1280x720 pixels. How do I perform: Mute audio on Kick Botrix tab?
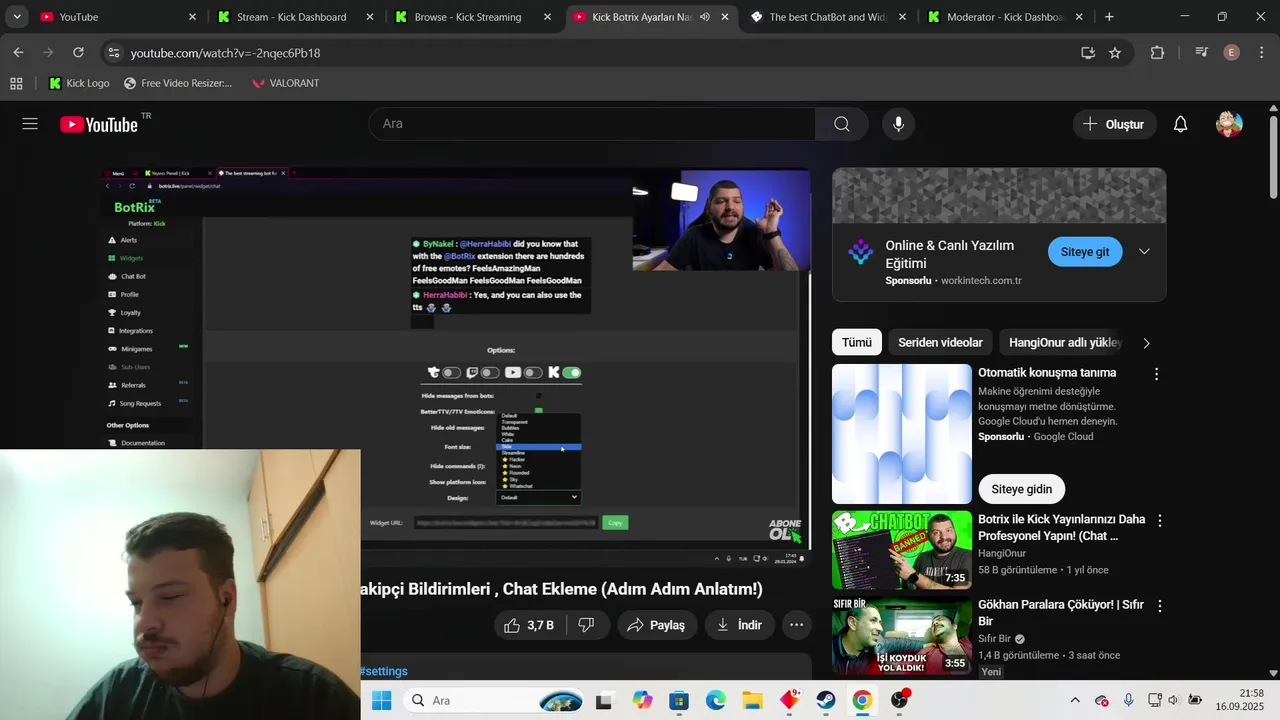tap(705, 17)
